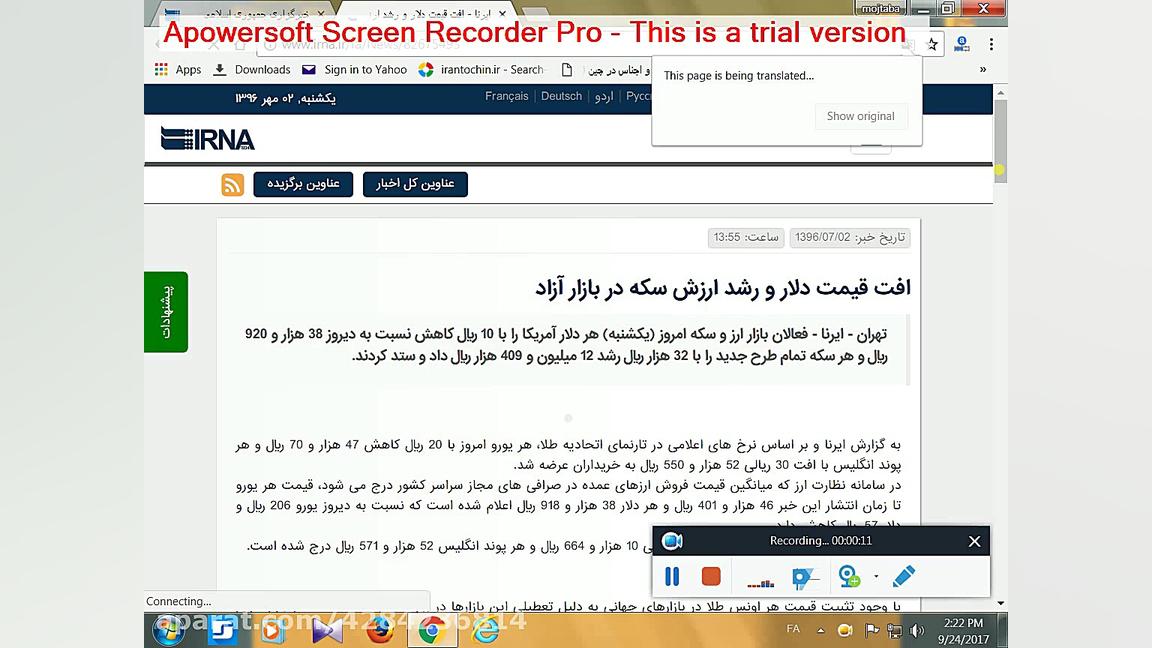Click the FA language indicator
1152x648 pixels.
tap(793, 629)
